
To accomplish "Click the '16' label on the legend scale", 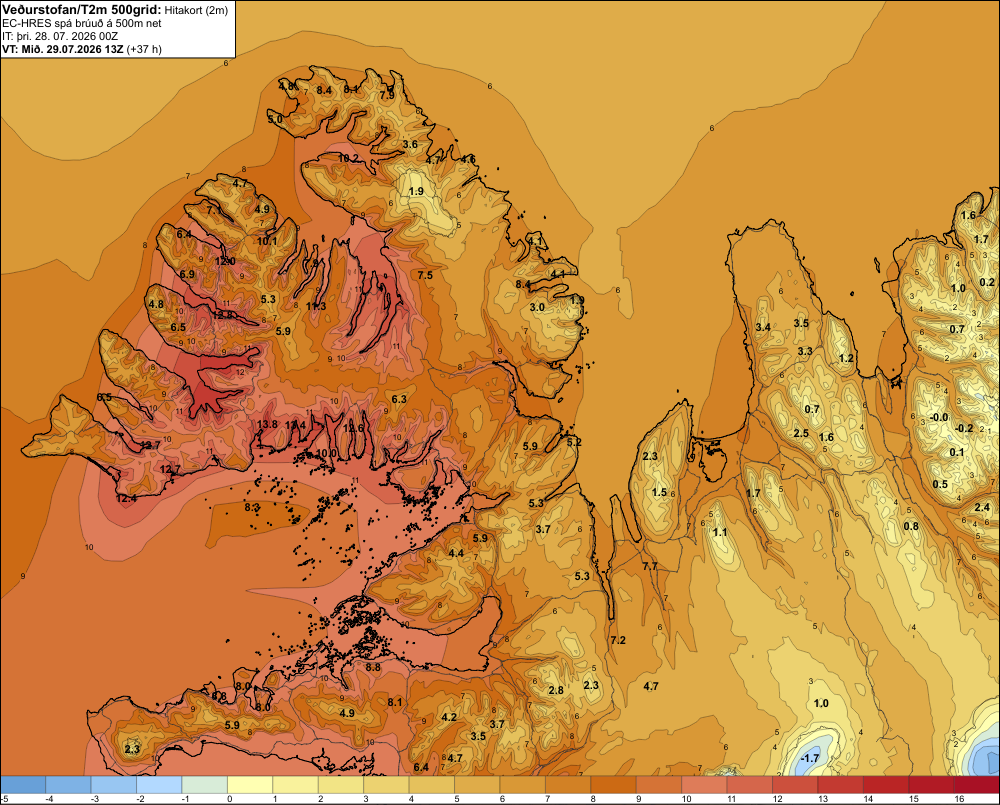I will tap(959, 799).
